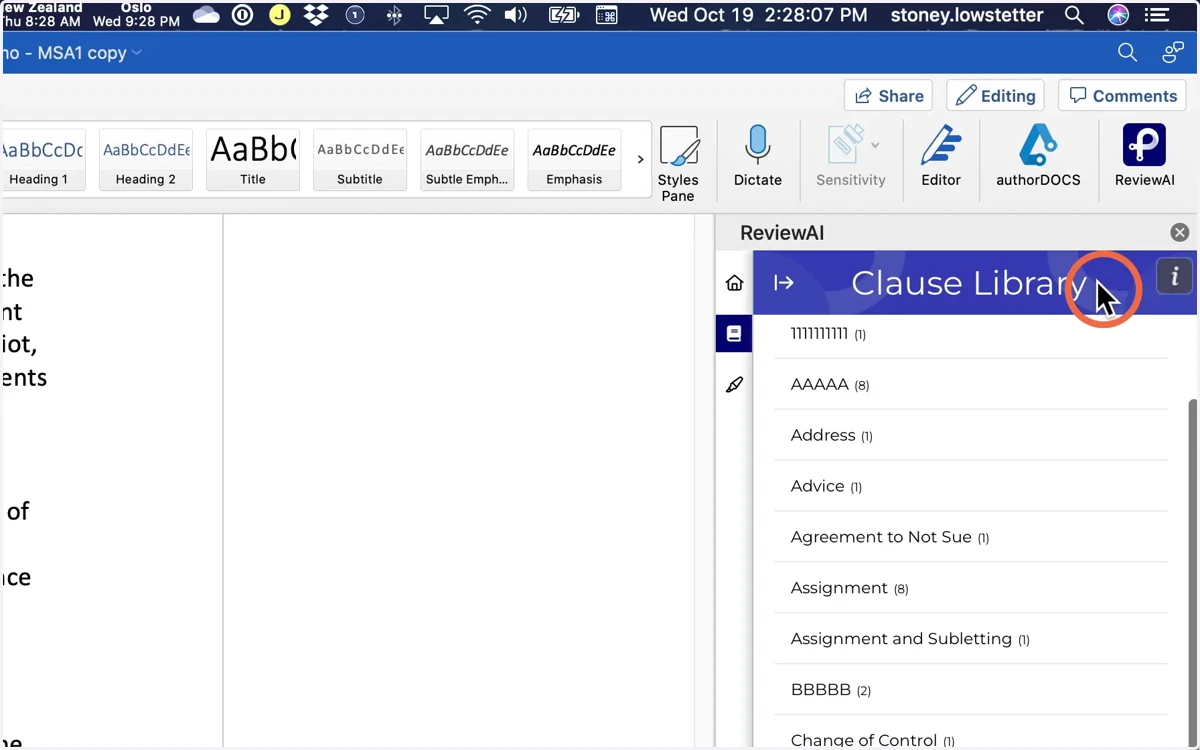The height and width of the screenshot is (750, 1200).
Task: Collapse panel with arrow icon
Action: click(x=784, y=283)
